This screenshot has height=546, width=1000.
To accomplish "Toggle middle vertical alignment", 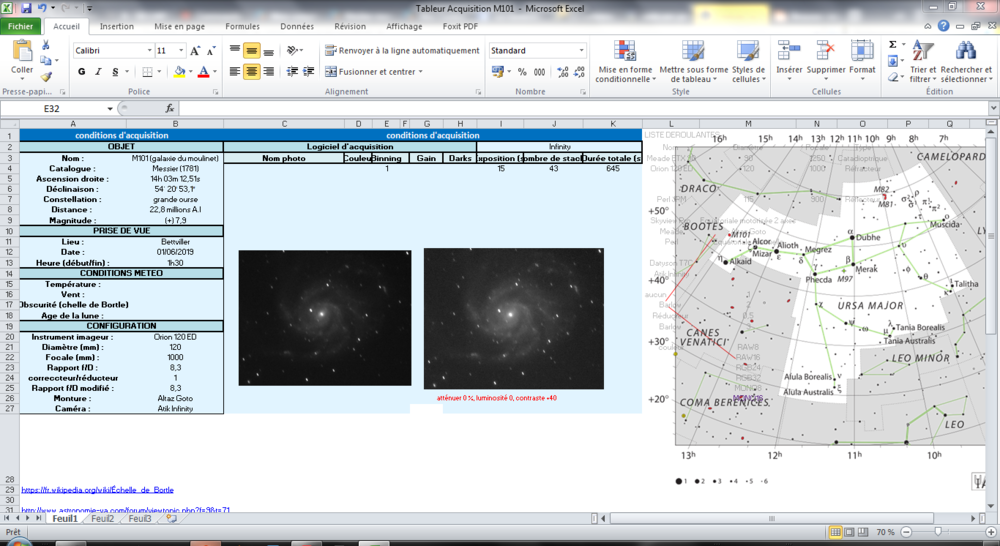I will pos(252,50).
